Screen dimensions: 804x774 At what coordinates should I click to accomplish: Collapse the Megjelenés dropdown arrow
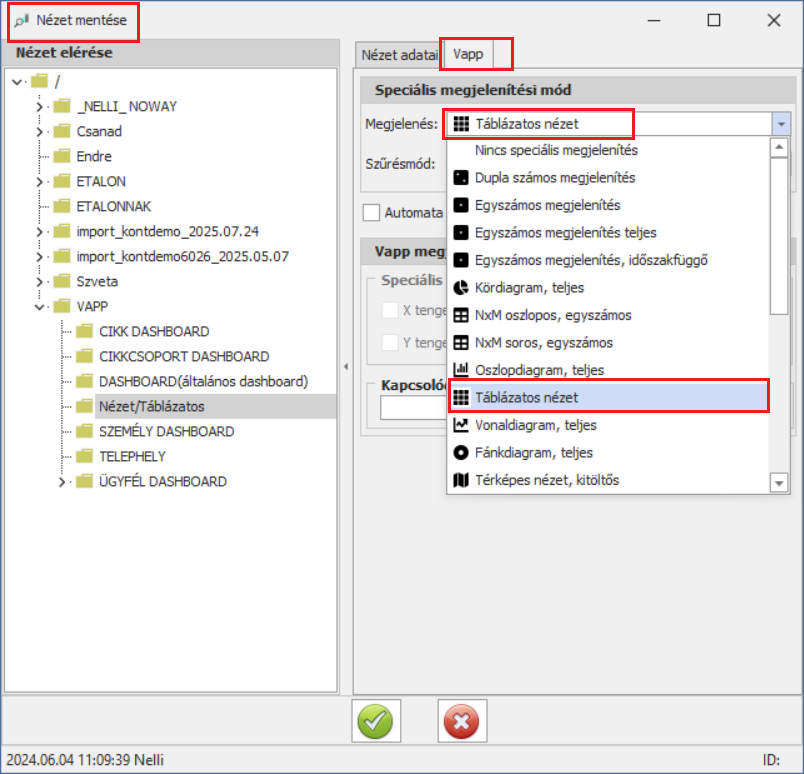[x=780, y=124]
